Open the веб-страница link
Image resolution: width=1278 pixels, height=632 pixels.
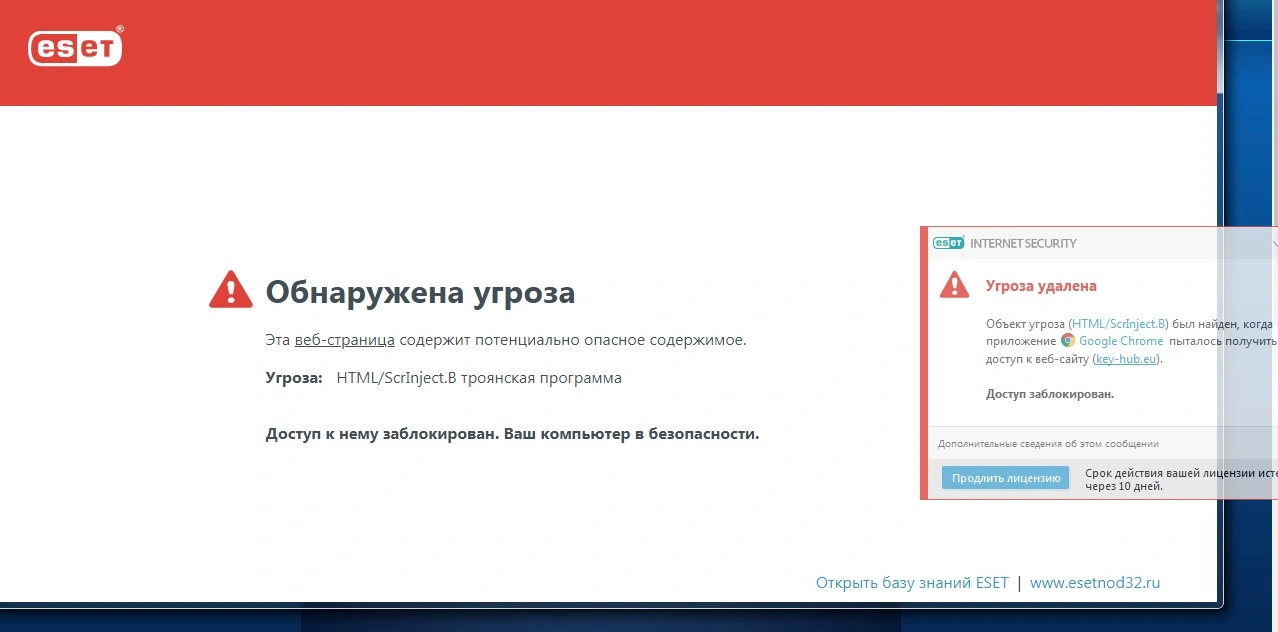click(x=344, y=340)
